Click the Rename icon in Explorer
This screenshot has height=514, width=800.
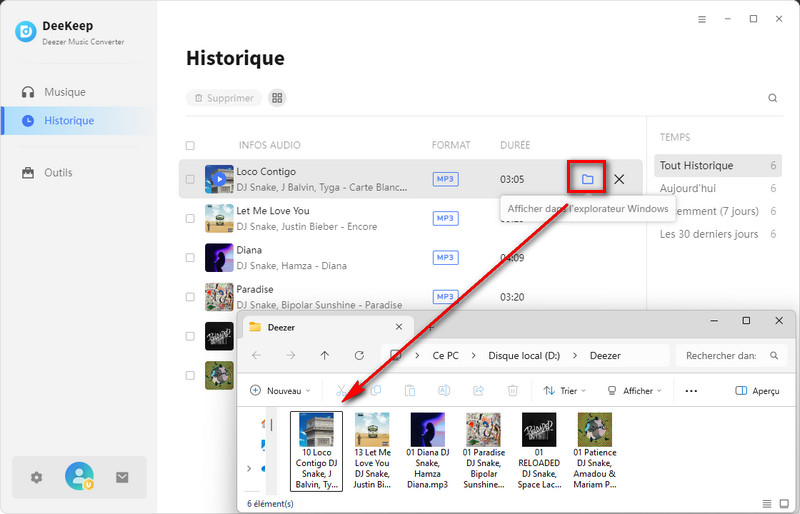click(x=444, y=391)
